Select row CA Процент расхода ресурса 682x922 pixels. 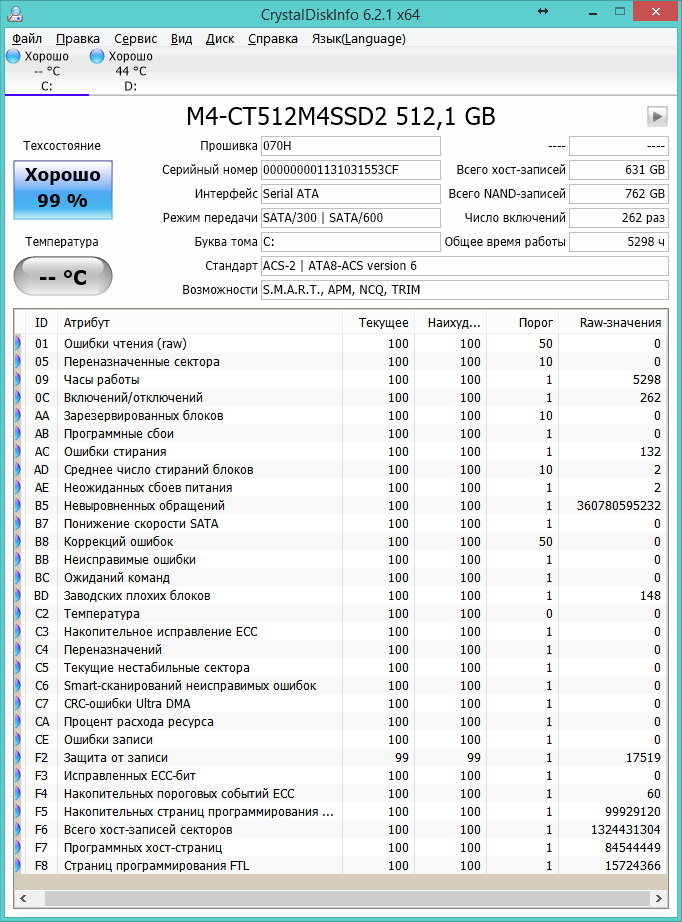pyautogui.click(x=341, y=721)
